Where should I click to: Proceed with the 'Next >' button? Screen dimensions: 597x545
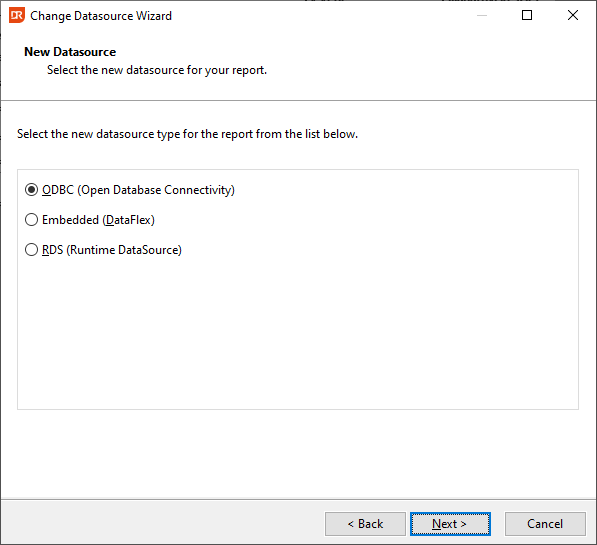point(450,524)
